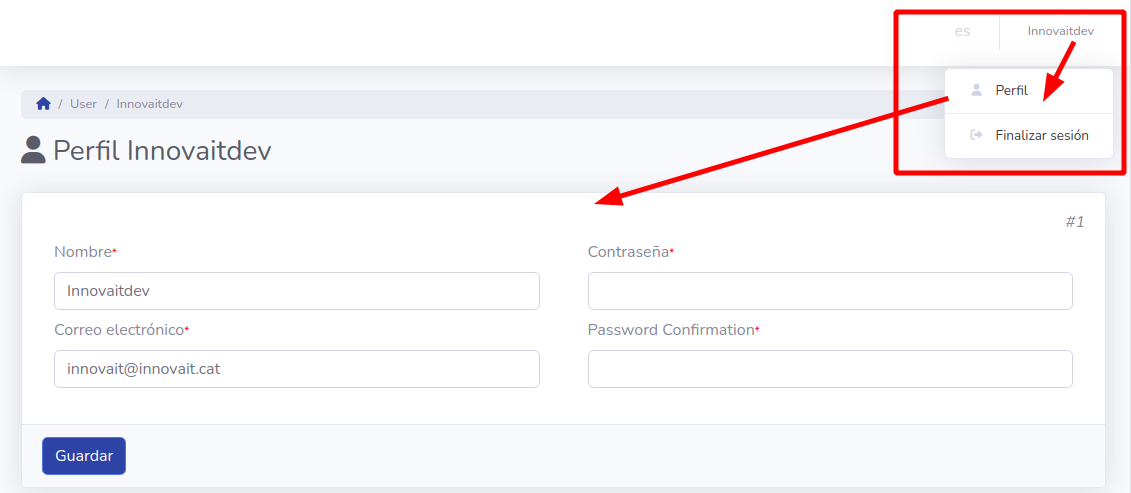1131x493 pixels.
Task: Open the "es" language selector
Action: coord(962,31)
